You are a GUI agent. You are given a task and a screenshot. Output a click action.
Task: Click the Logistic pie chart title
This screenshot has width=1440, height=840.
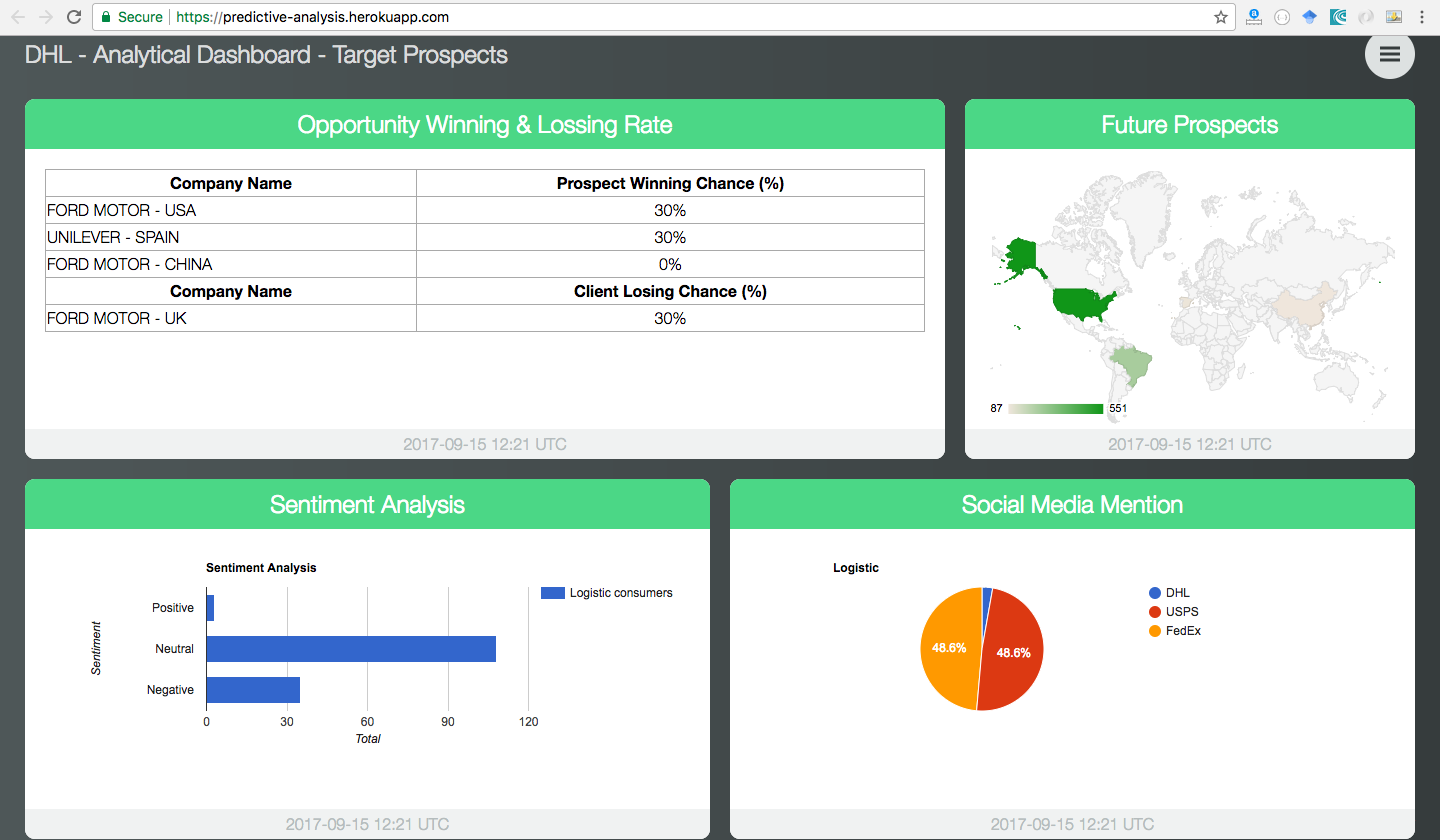(x=856, y=567)
